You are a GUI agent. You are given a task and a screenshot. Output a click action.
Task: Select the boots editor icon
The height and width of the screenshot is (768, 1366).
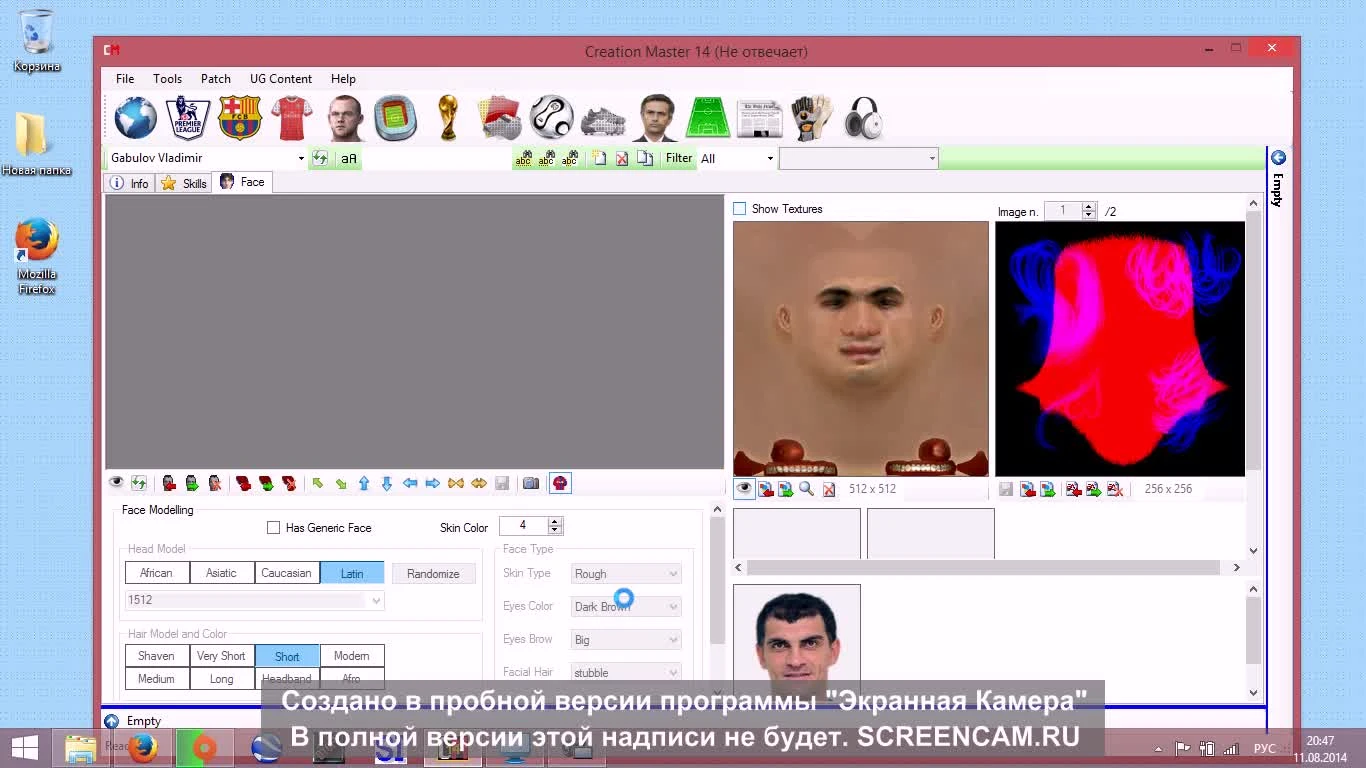coord(600,117)
